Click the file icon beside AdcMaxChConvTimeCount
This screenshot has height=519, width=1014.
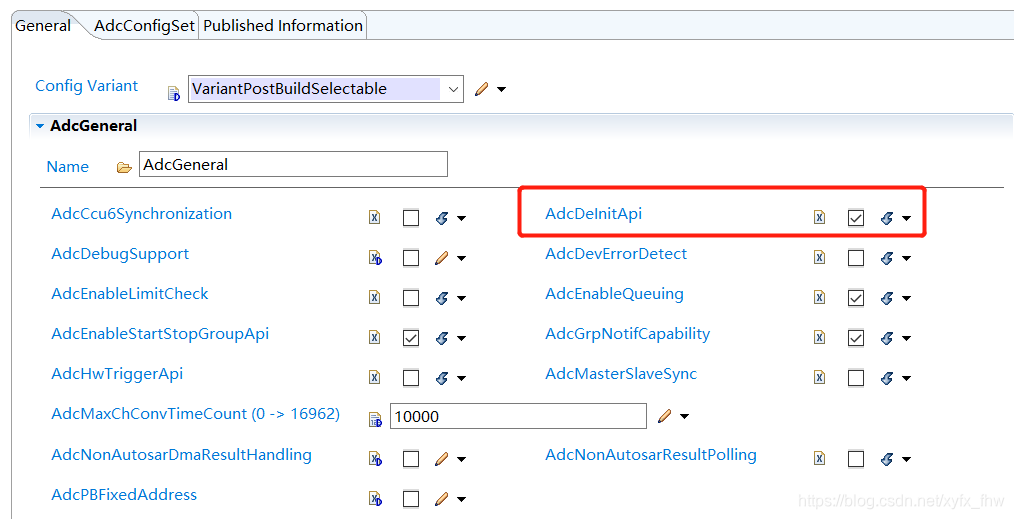(x=375, y=419)
